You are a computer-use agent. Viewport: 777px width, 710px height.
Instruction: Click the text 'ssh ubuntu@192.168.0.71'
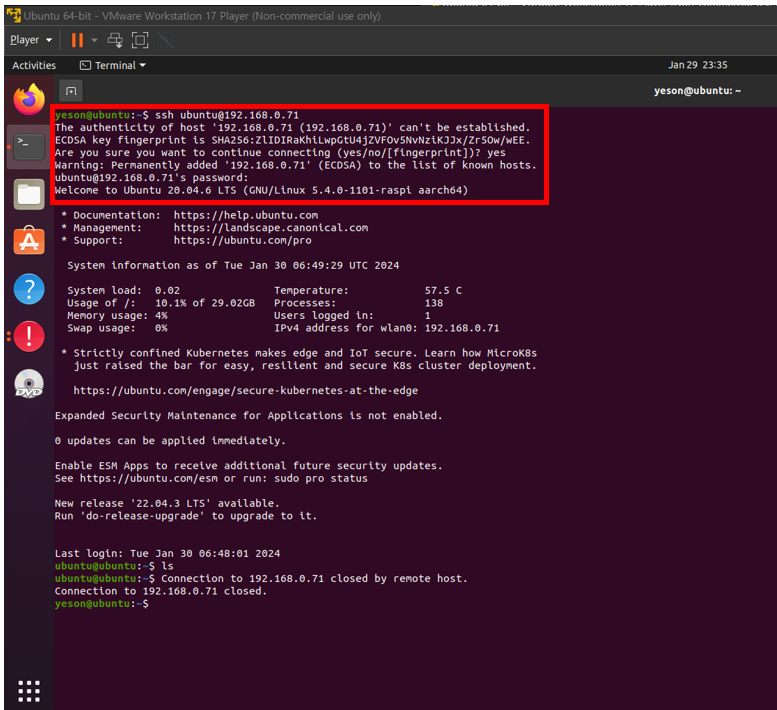[x=227, y=115]
